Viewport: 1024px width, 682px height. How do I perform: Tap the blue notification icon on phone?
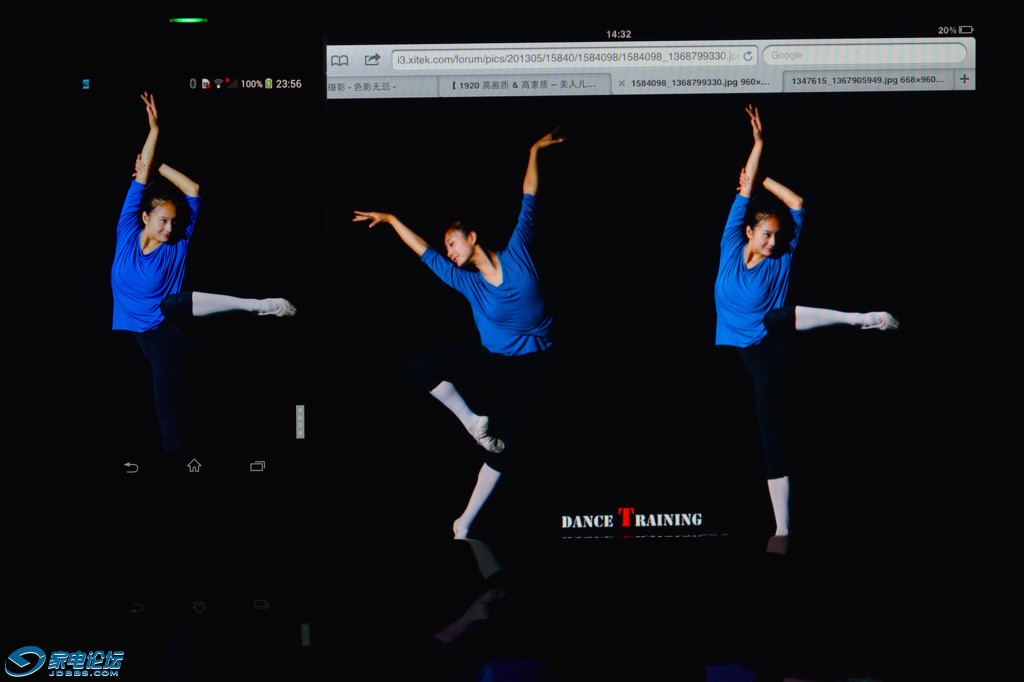click(86, 84)
